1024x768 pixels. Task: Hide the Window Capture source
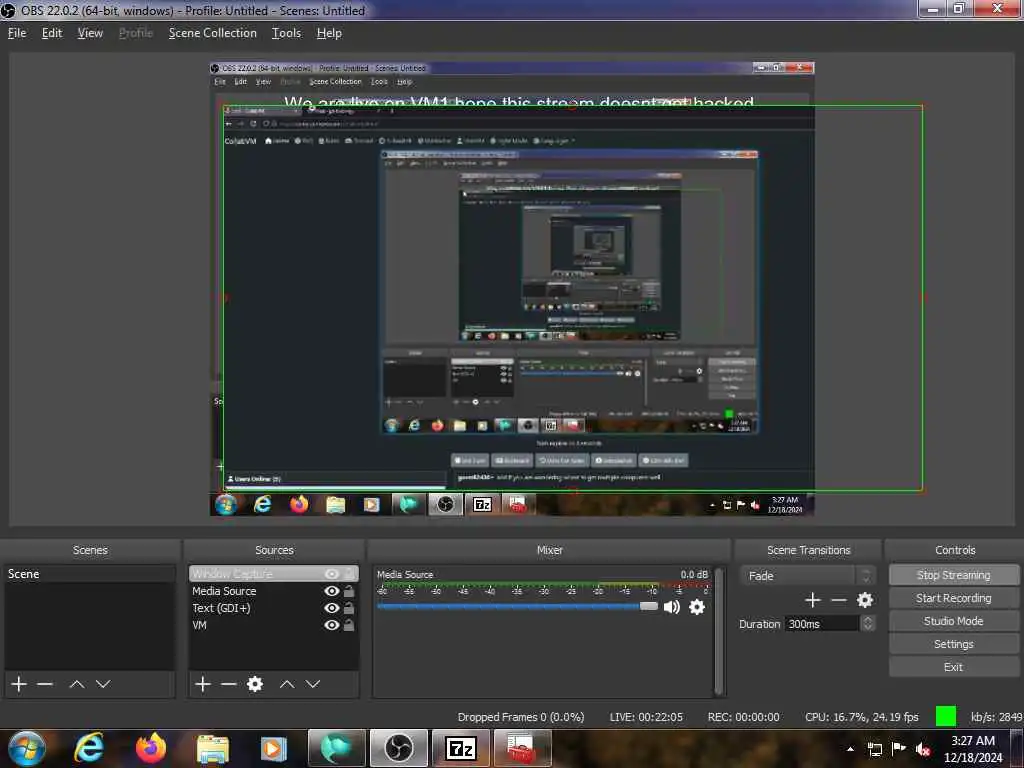point(332,574)
